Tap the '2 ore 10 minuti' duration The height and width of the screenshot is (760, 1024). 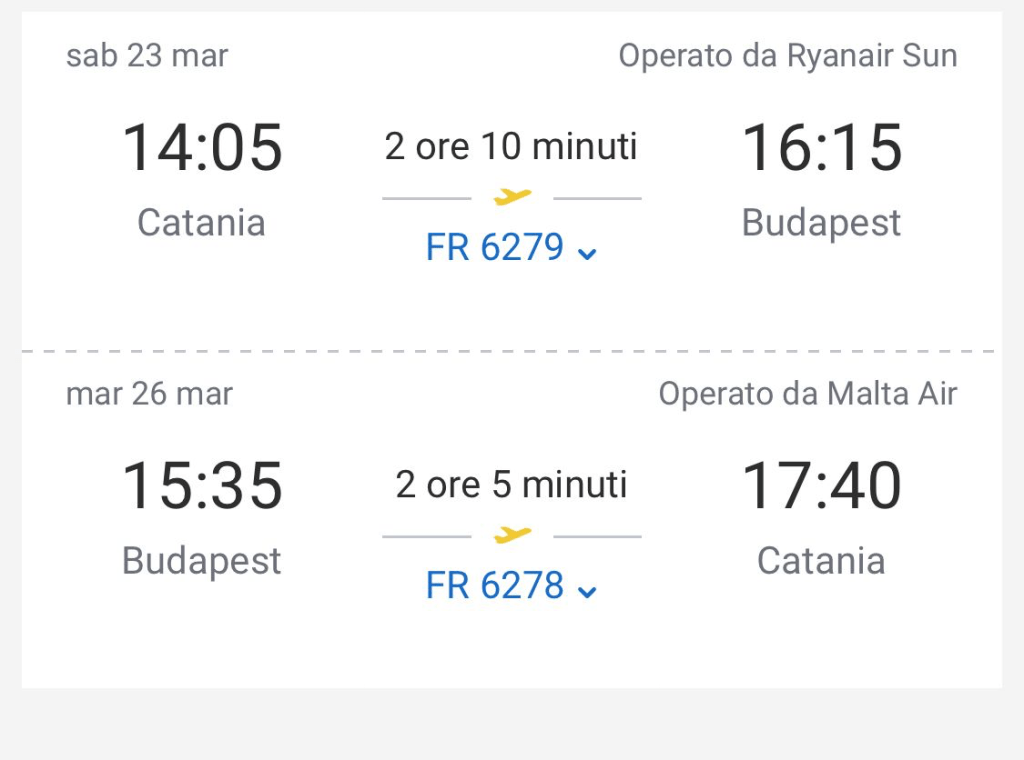511,147
